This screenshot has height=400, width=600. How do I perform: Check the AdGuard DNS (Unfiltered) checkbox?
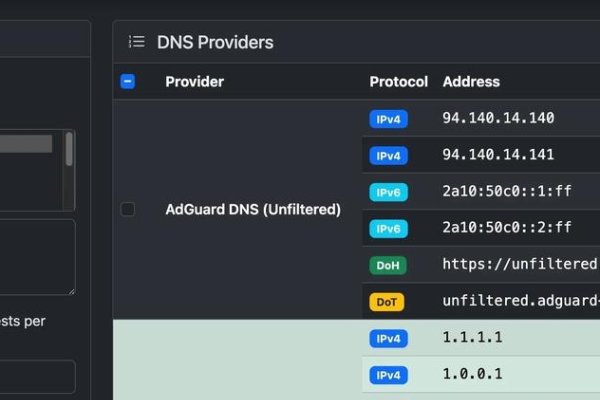128,209
